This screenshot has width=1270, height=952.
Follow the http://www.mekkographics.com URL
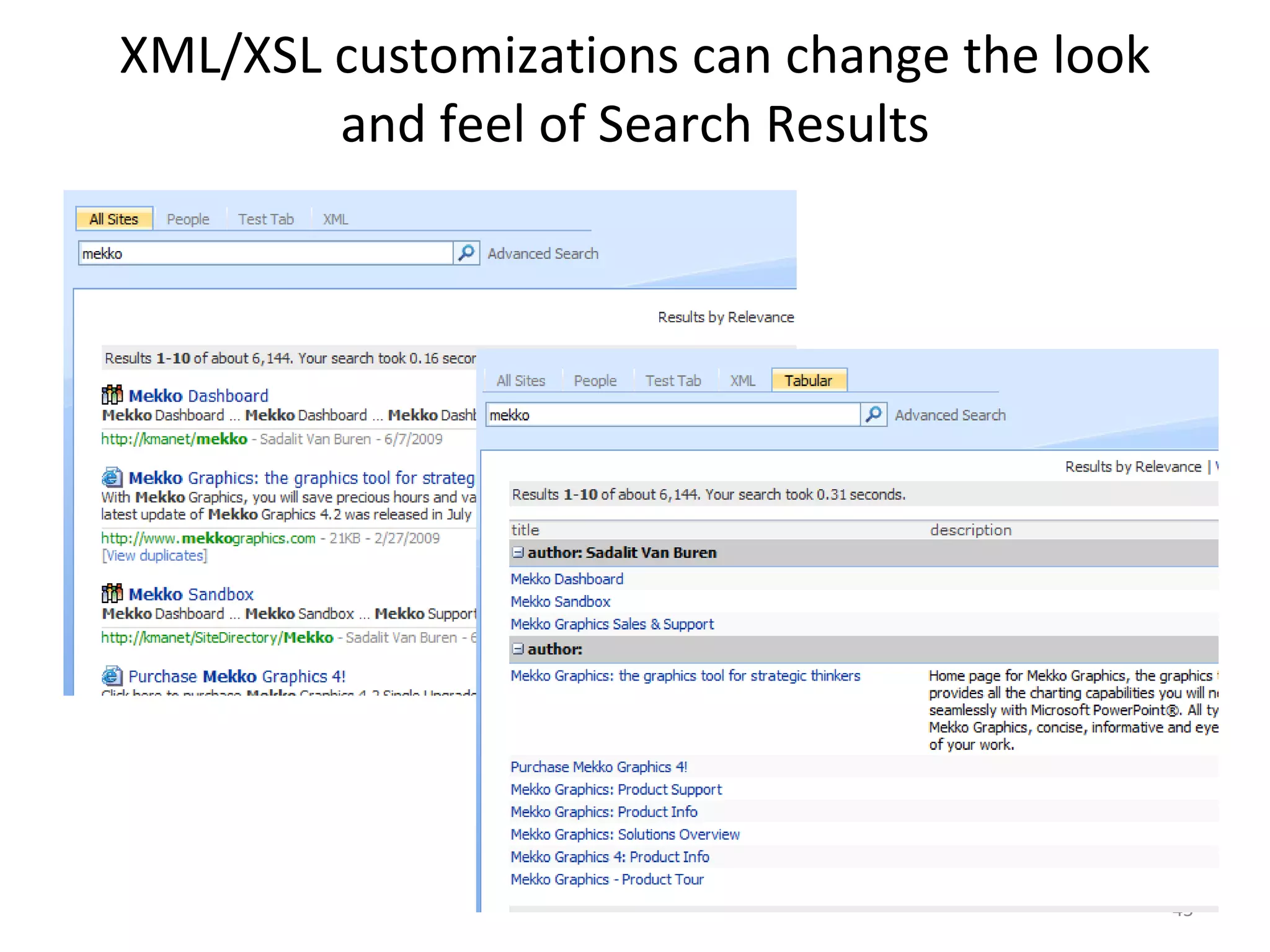tap(208, 538)
